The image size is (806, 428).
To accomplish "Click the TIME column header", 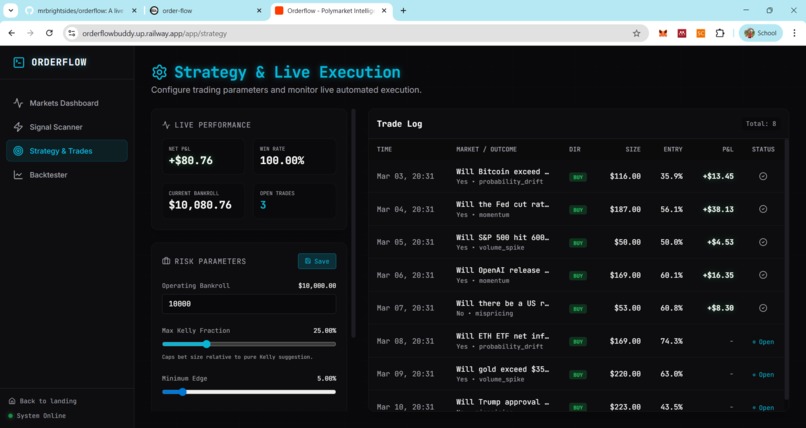I will (x=384, y=150).
